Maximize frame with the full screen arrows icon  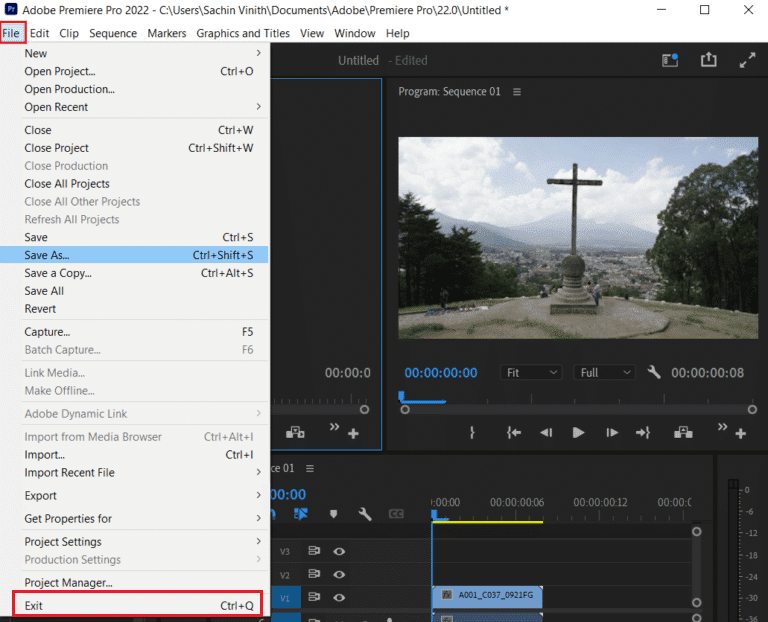747,60
